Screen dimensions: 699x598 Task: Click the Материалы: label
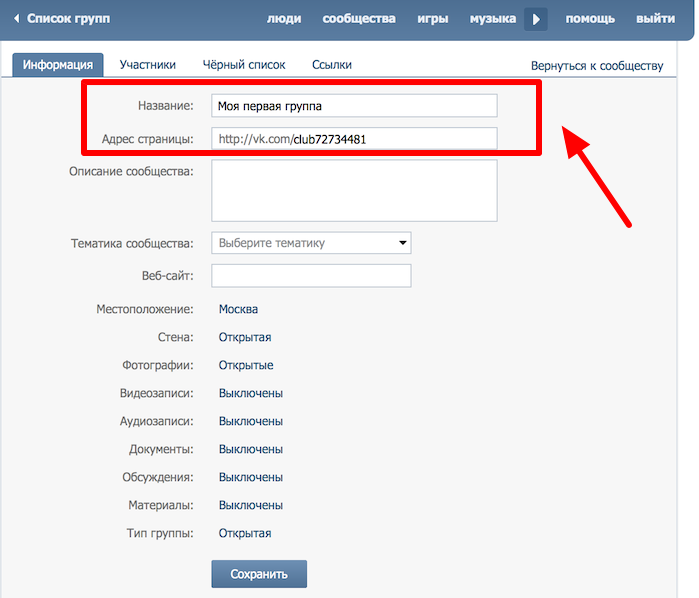[160, 506]
